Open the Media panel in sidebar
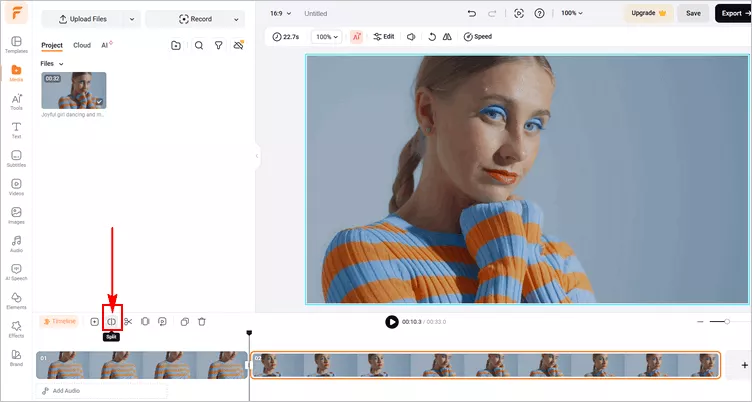Viewport: 752px width, 402px height. point(16,73)
